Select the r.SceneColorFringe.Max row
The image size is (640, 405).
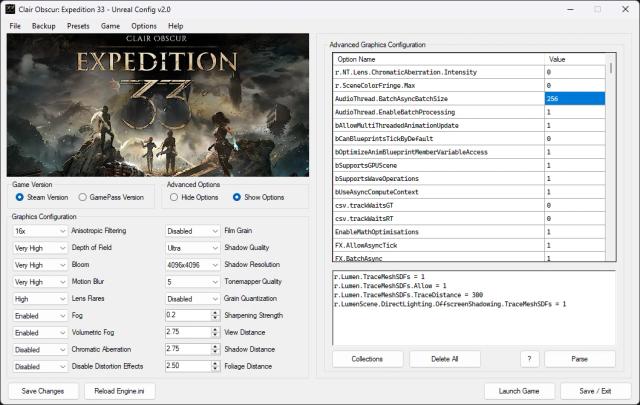coord(469,85)
